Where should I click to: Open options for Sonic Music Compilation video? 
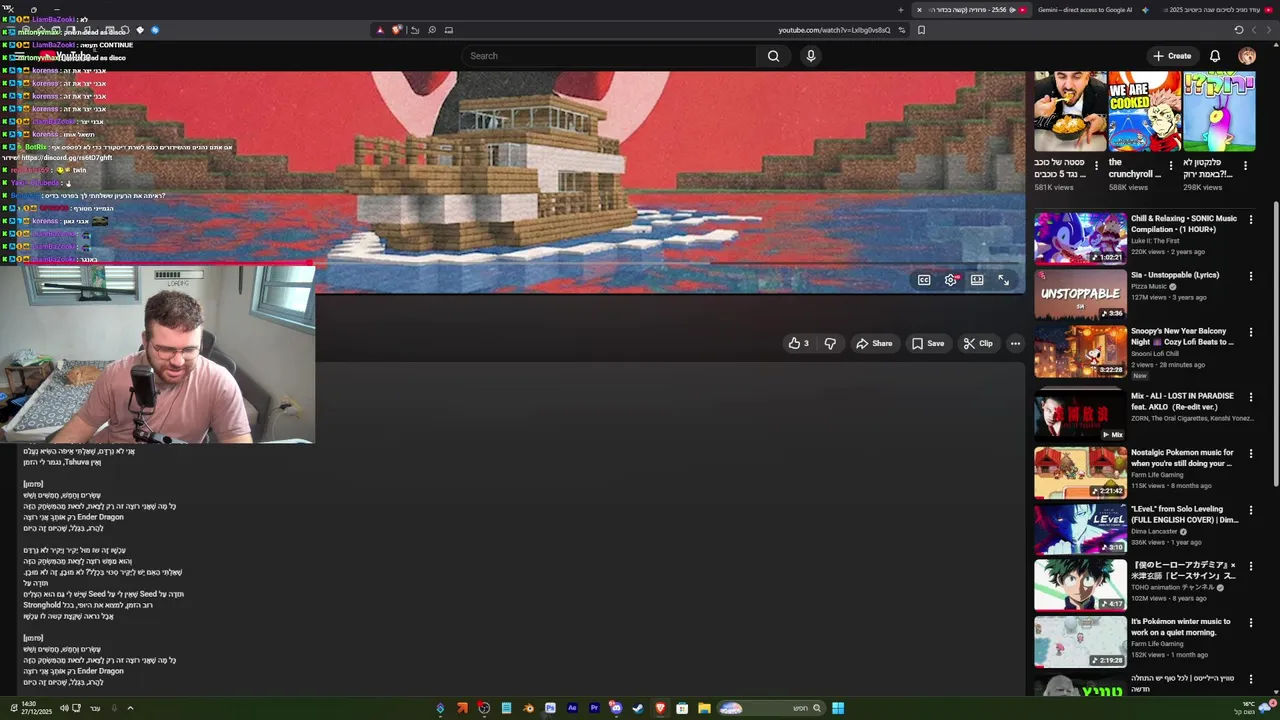click(x=1250, y=220)
